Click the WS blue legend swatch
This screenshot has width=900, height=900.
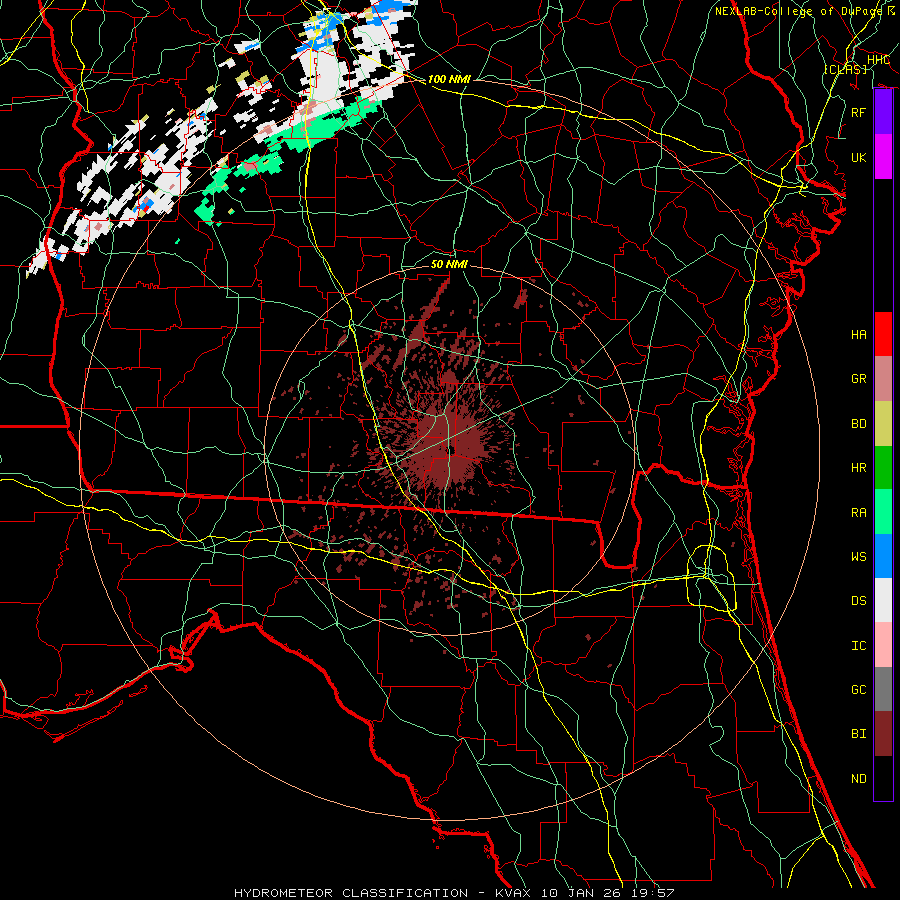883,556
